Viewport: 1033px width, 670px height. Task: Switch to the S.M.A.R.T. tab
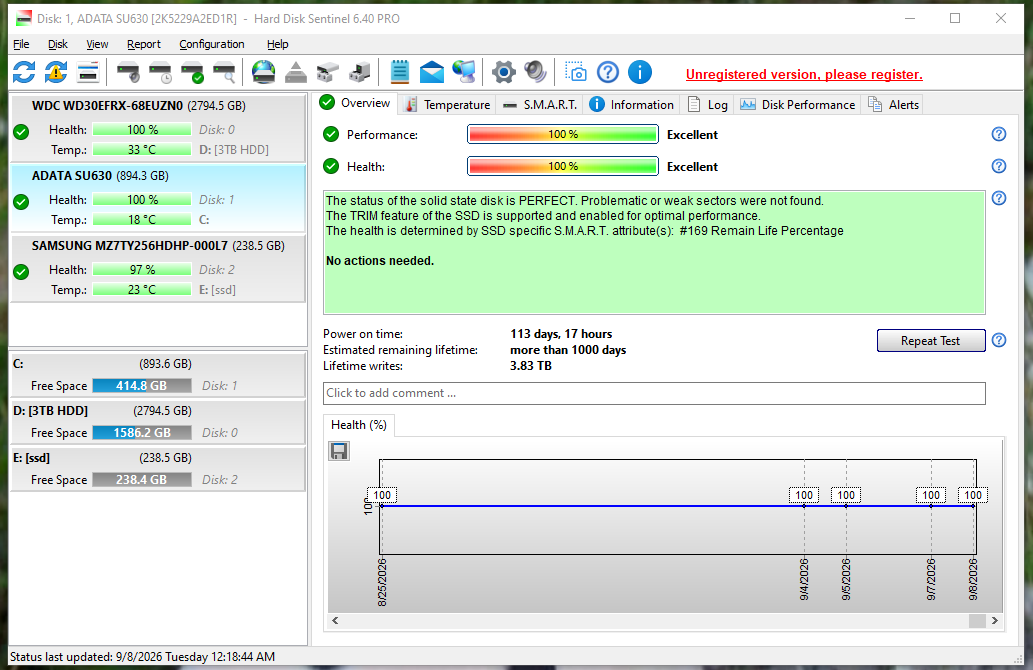point(540,105)
